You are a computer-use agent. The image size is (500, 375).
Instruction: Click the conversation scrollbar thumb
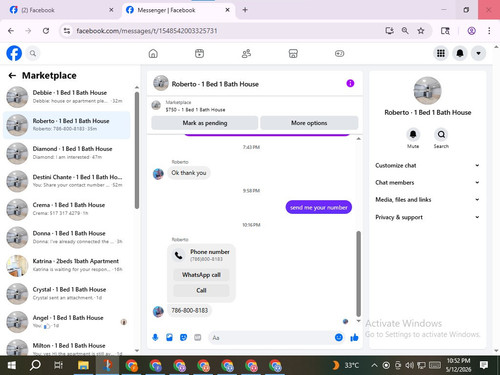pos(359,273)
